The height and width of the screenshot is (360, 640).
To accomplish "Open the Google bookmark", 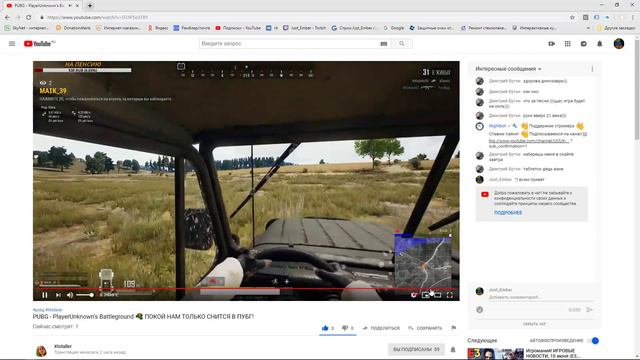I will coord(393,28).
